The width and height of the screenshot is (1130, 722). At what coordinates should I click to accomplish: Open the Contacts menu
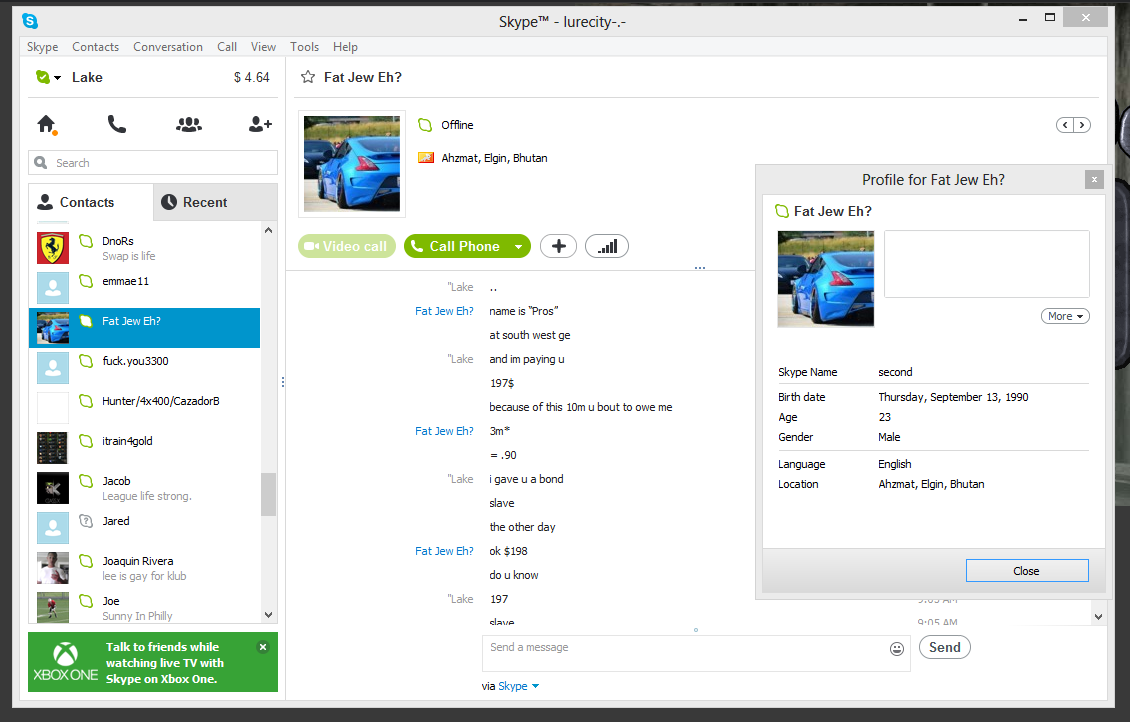click(95, 47)
